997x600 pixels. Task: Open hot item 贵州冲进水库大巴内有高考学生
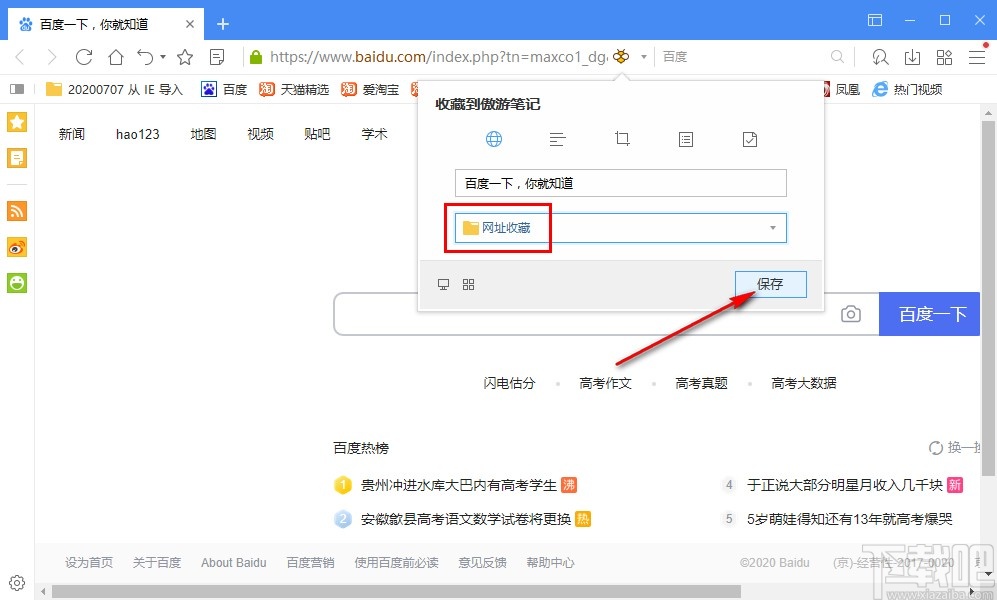458,486
